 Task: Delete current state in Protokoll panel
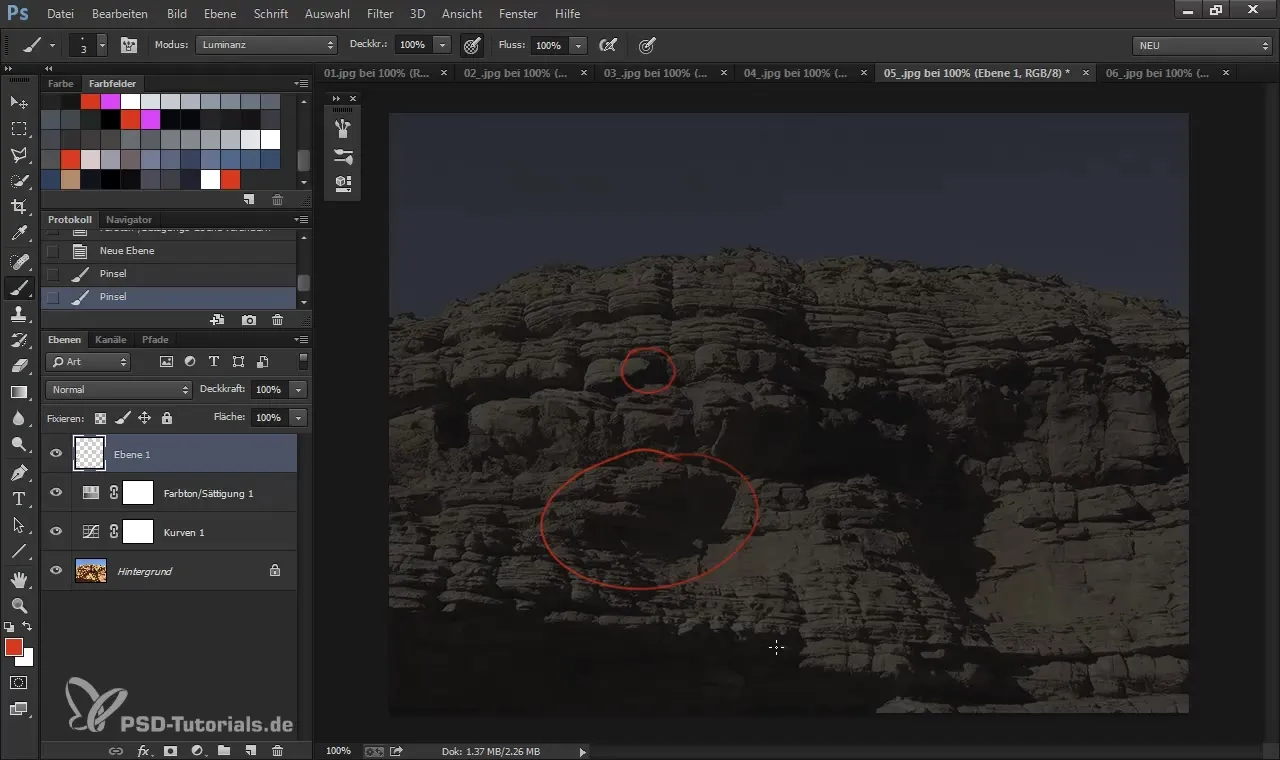278,320
